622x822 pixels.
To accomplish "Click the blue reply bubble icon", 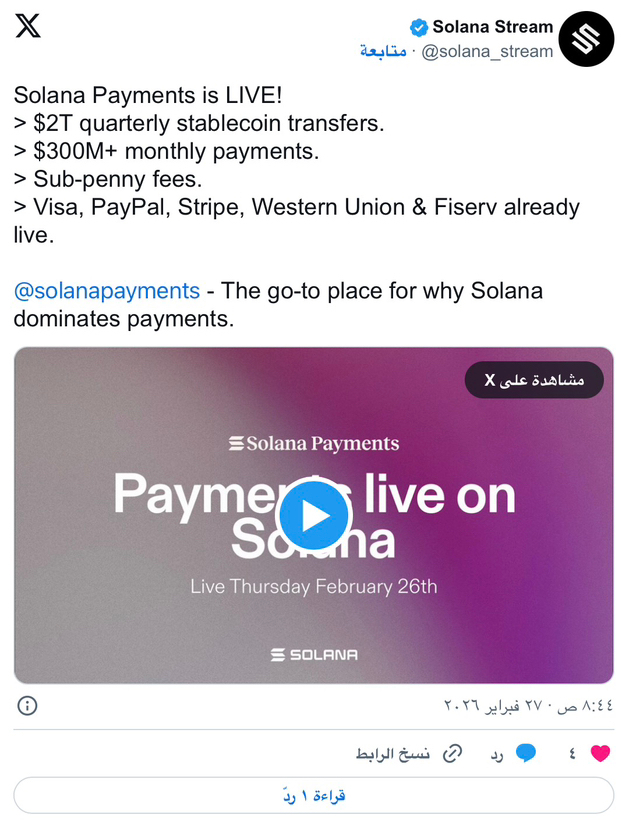I will pos(526,753).
